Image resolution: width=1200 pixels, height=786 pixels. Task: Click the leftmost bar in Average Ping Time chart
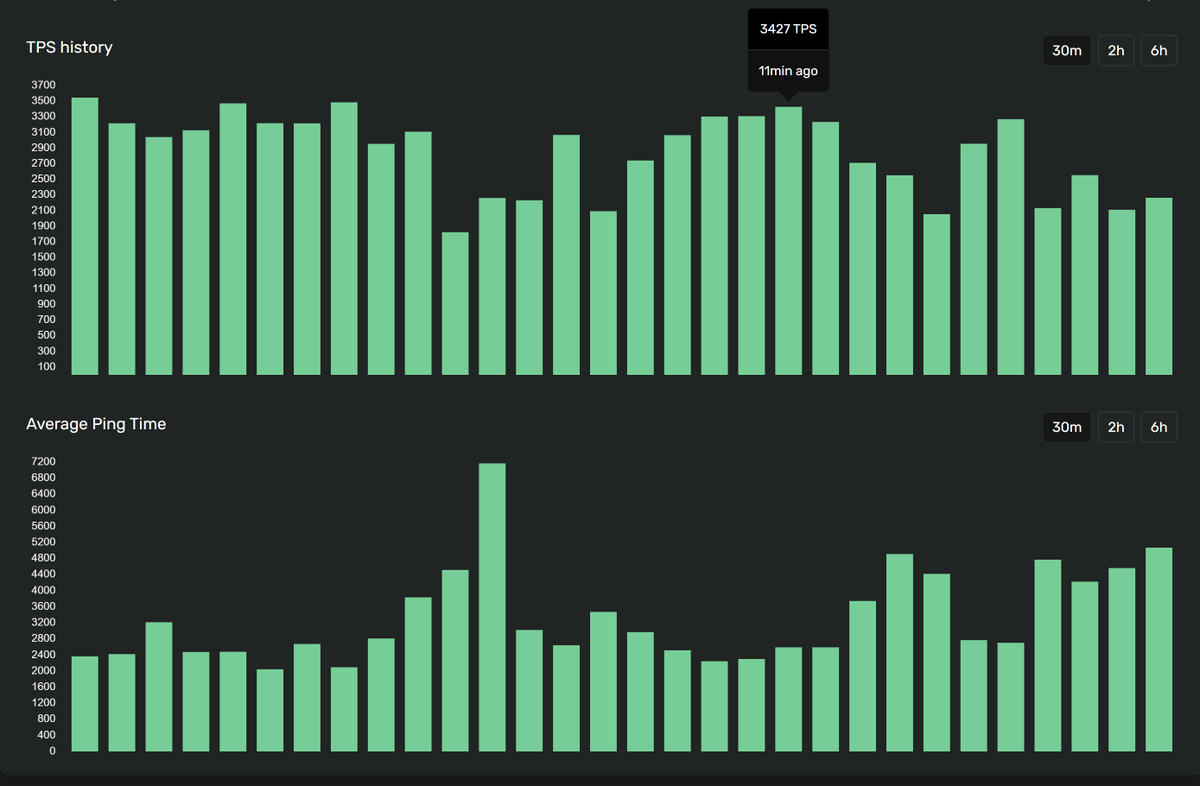pos(85,704)
